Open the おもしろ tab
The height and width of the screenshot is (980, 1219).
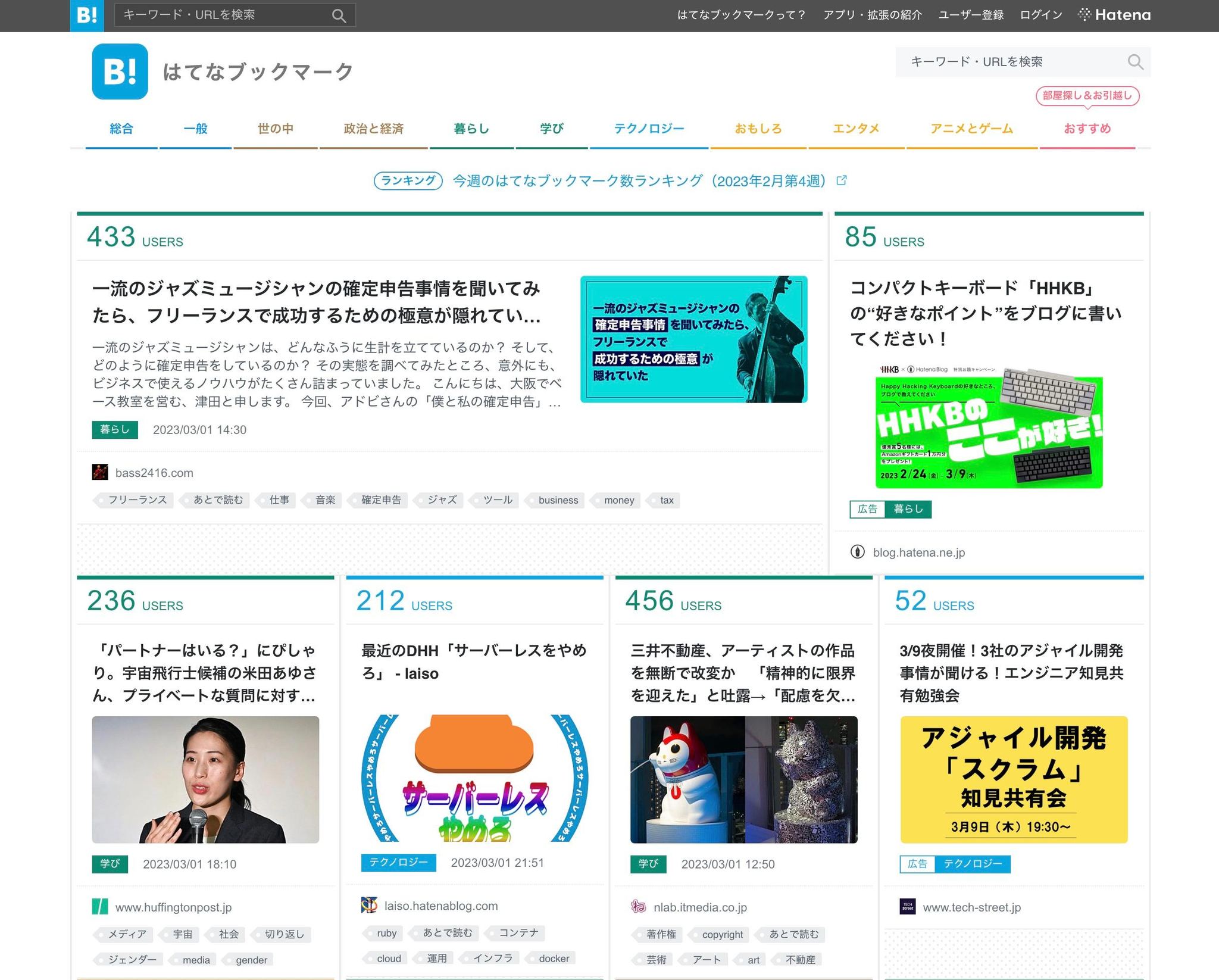(x=758, y=129)
